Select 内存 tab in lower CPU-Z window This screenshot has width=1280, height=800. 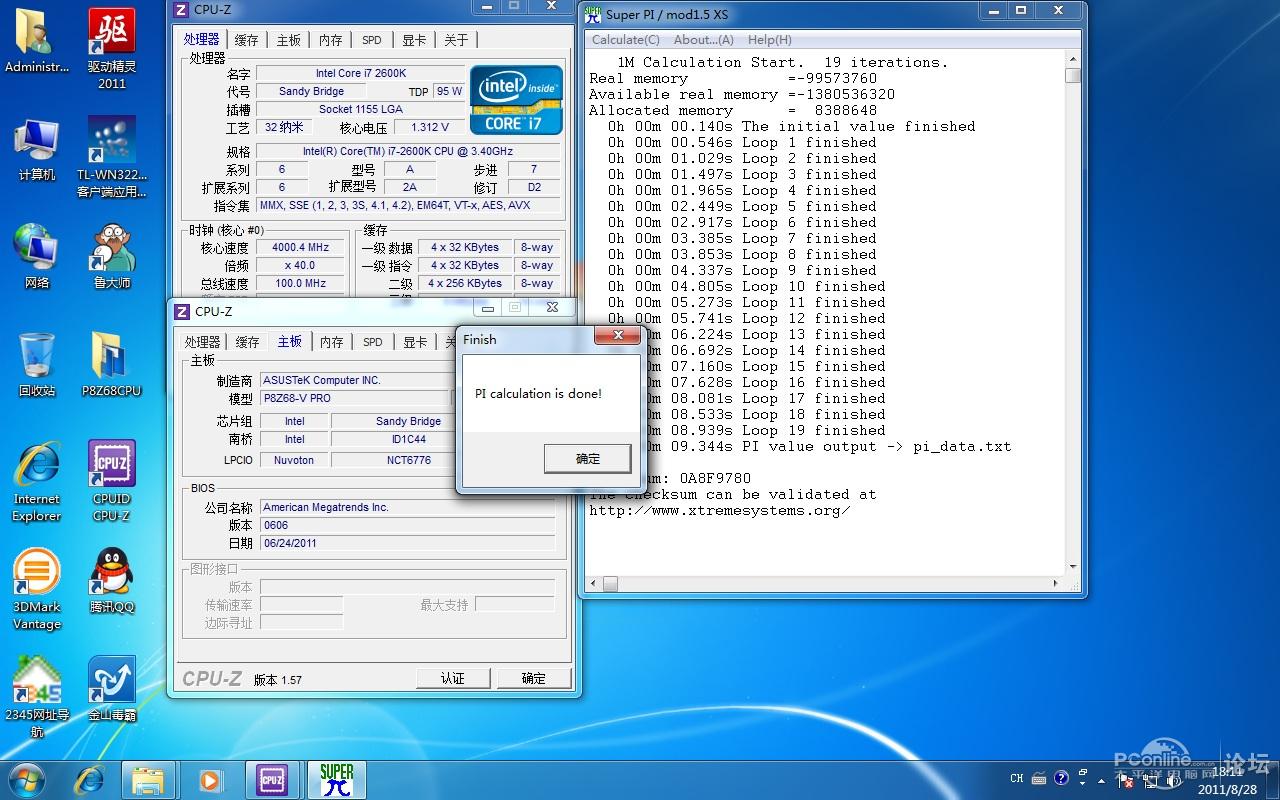click(332, 342)
